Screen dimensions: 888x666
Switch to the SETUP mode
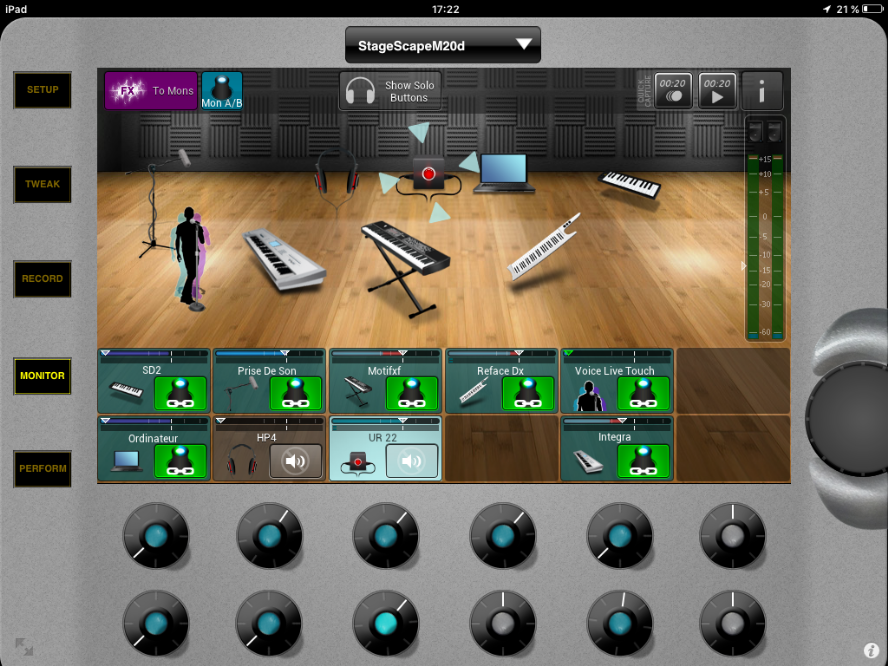point(42,90)
